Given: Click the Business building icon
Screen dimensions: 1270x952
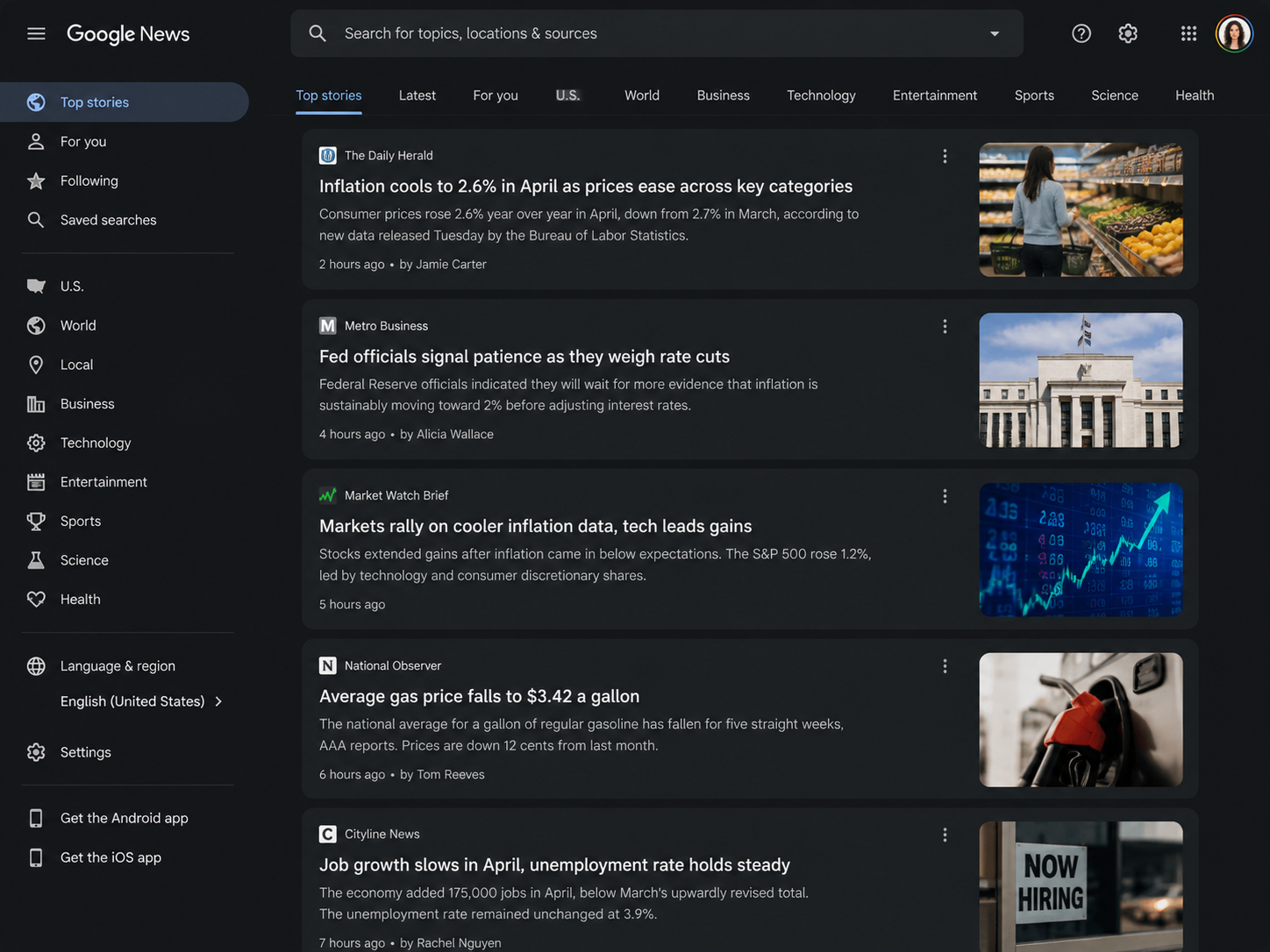Looking at the screenshot, I should coord(36,404).
